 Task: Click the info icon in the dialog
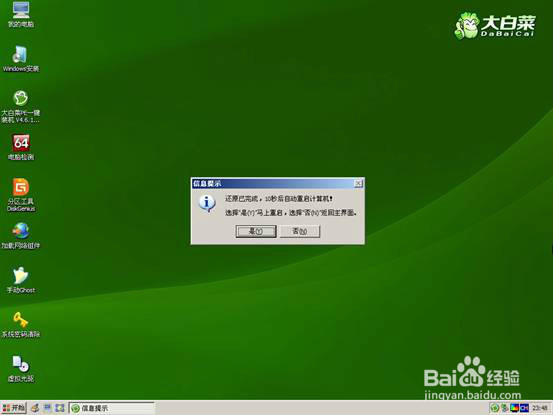click(x=207, y=204)
